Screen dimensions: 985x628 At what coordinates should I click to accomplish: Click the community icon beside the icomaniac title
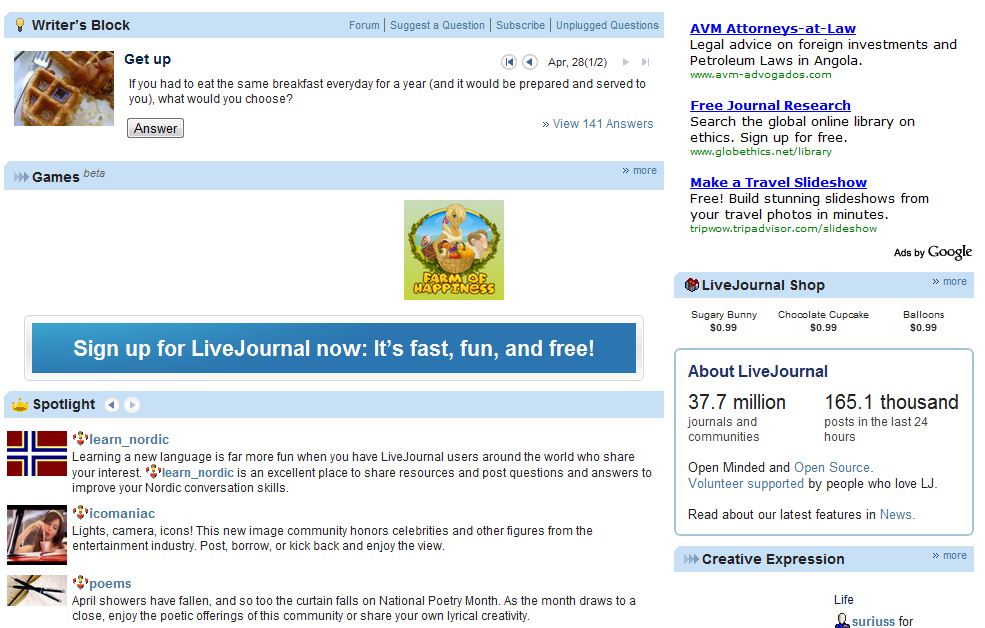[80, 513]
